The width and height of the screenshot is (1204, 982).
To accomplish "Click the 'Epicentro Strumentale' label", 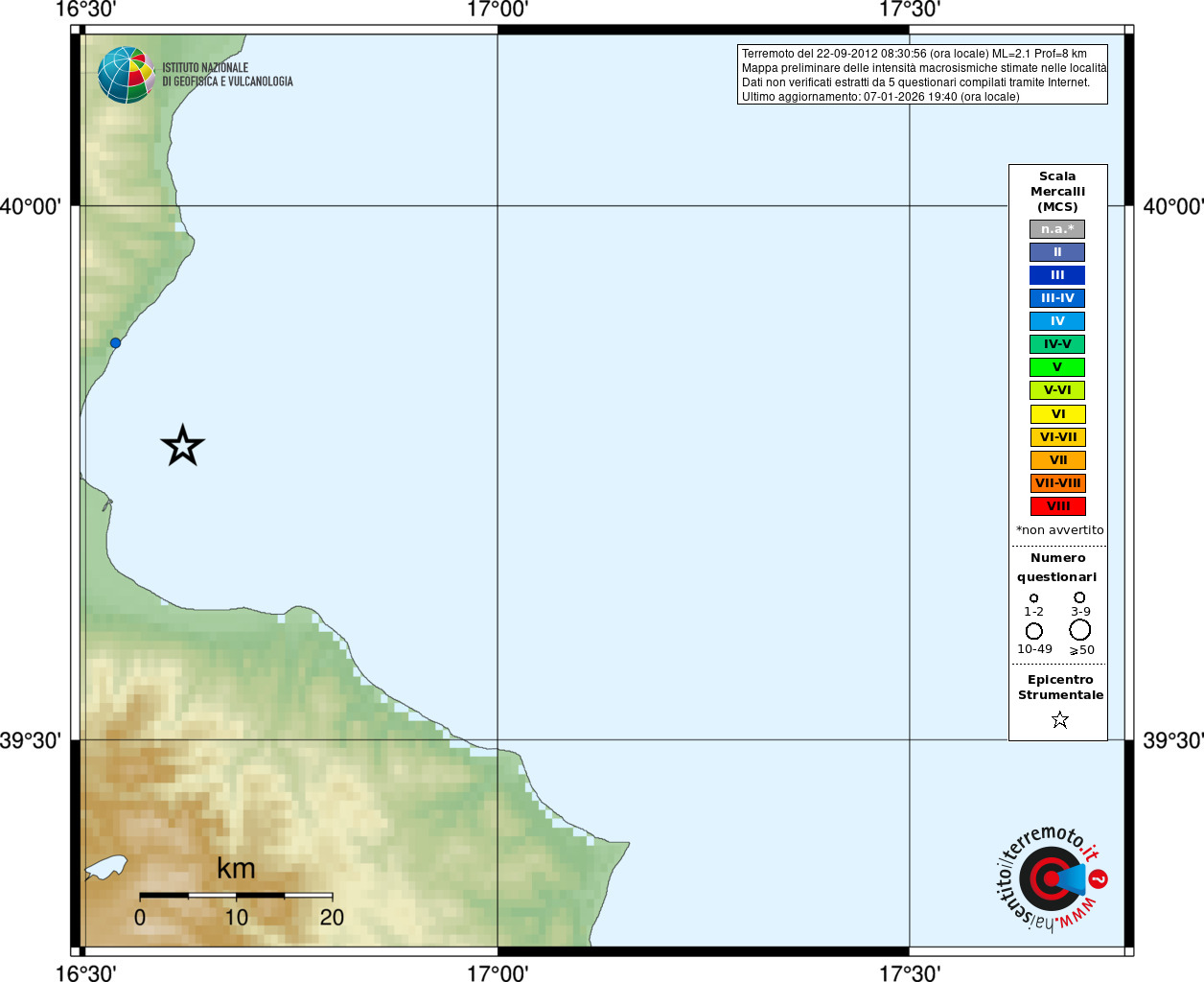I will [x=1060, y=687].
